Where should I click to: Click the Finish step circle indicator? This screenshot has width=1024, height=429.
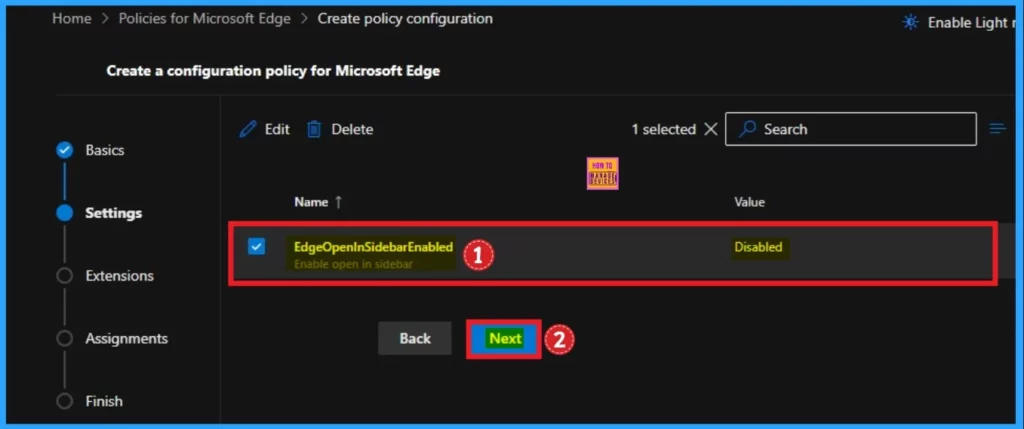pos(65,401)
